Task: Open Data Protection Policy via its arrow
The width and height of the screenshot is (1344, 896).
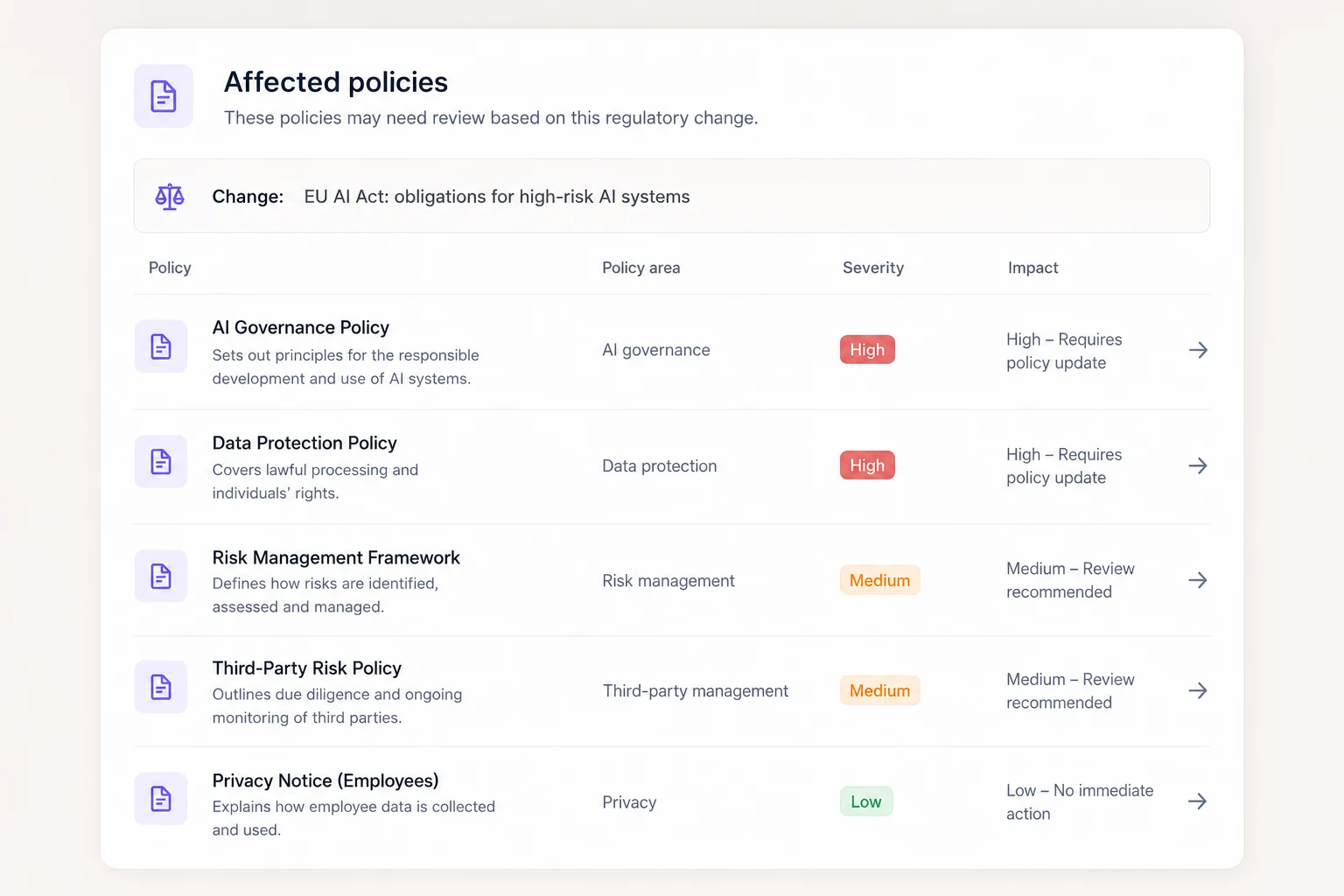Action: (1198, 465)
